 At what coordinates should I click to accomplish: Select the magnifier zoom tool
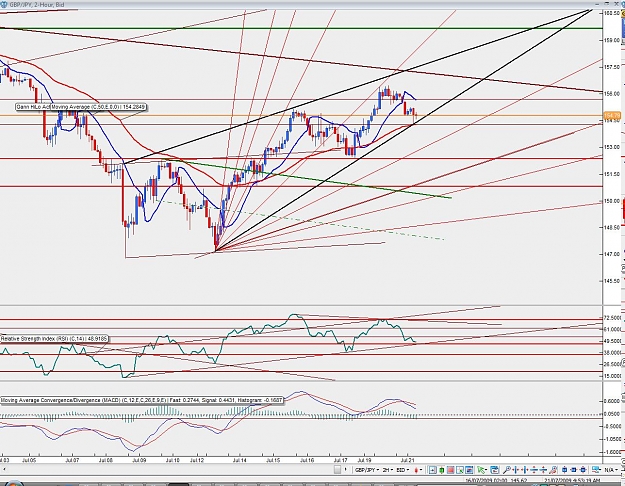point(507,470)
